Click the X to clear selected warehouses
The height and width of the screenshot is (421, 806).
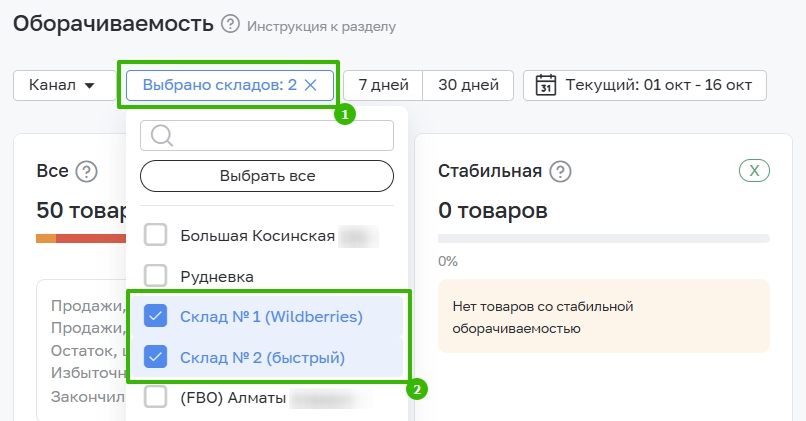click(311, 85)
